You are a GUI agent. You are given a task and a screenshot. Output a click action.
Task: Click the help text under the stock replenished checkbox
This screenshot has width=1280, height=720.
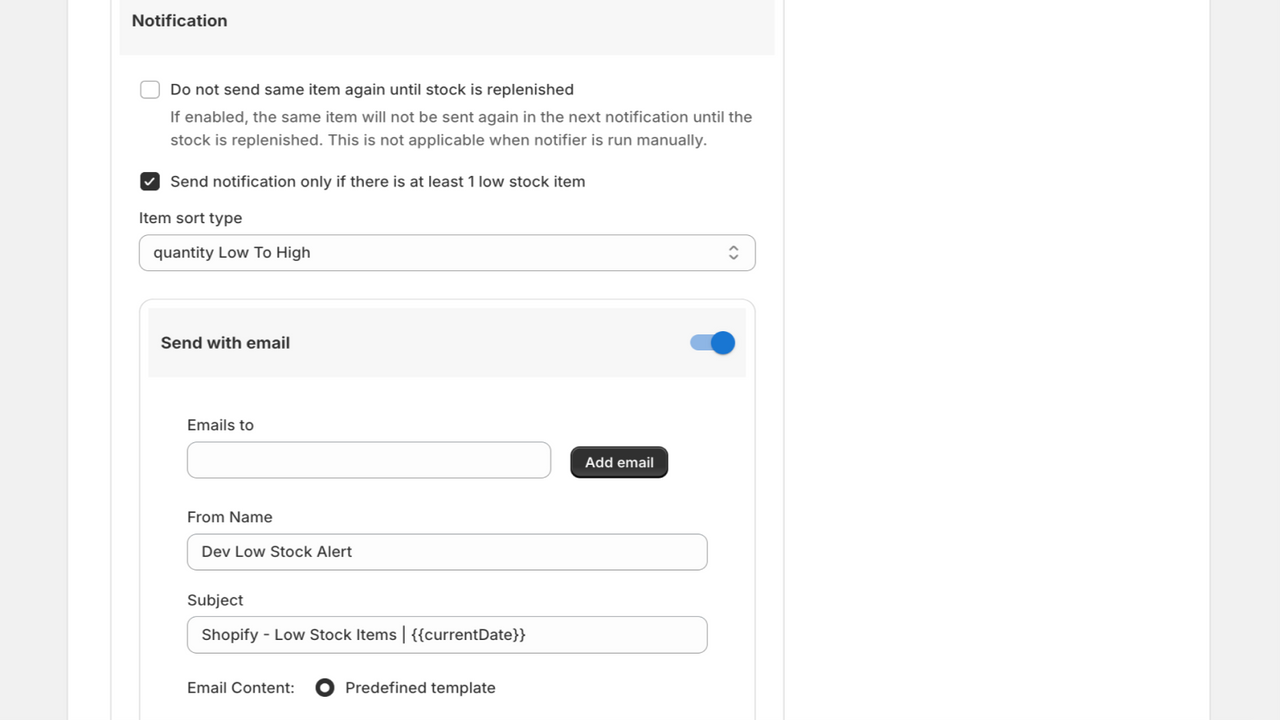pyautogui.click(x=461, y=129)
